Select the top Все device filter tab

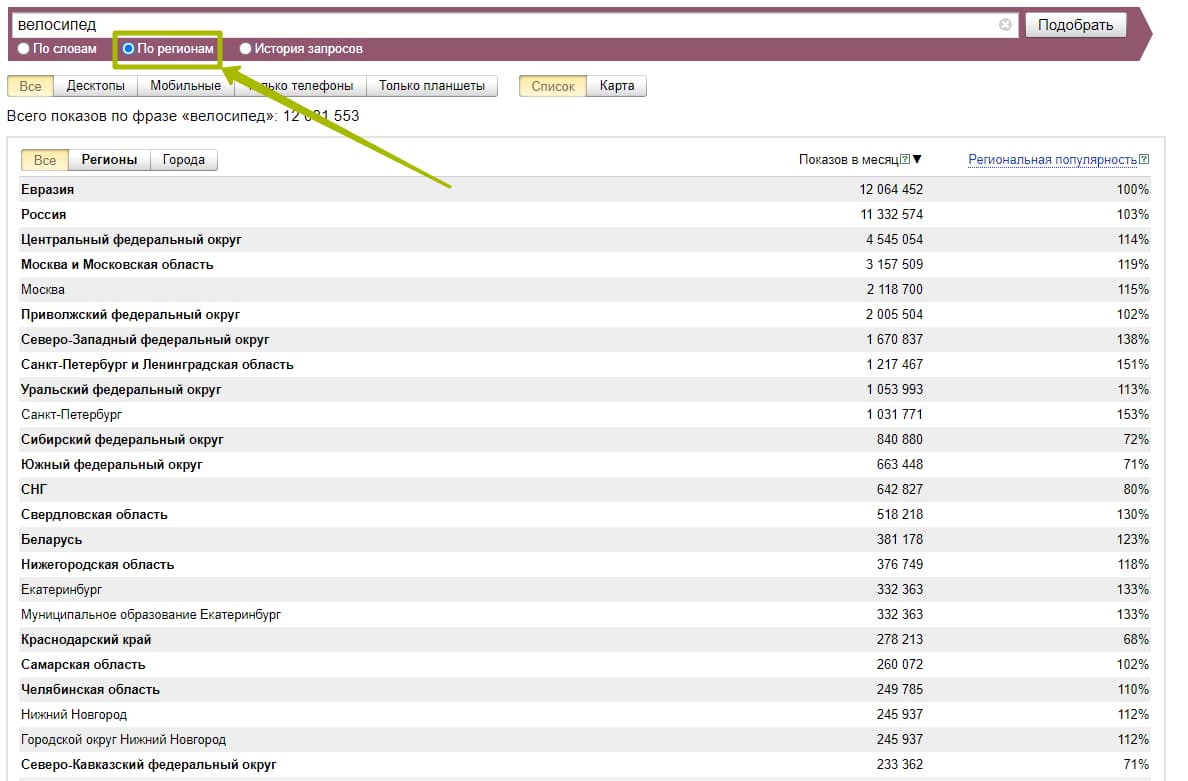pos(30,86)
